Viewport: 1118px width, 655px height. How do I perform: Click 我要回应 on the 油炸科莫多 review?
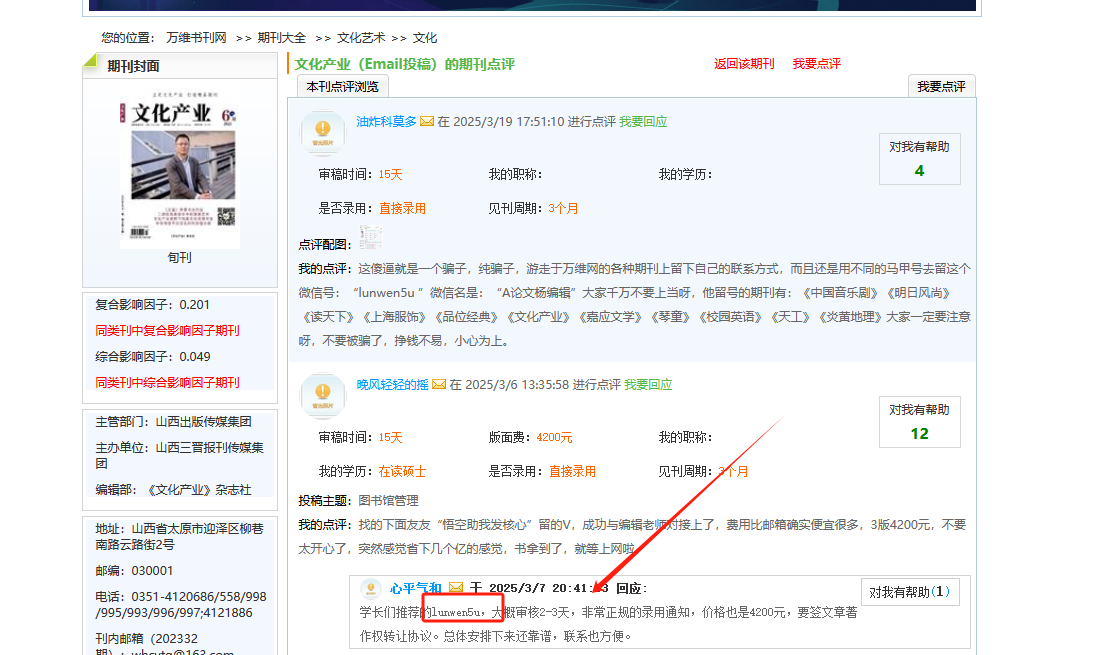tap(643, 122)
